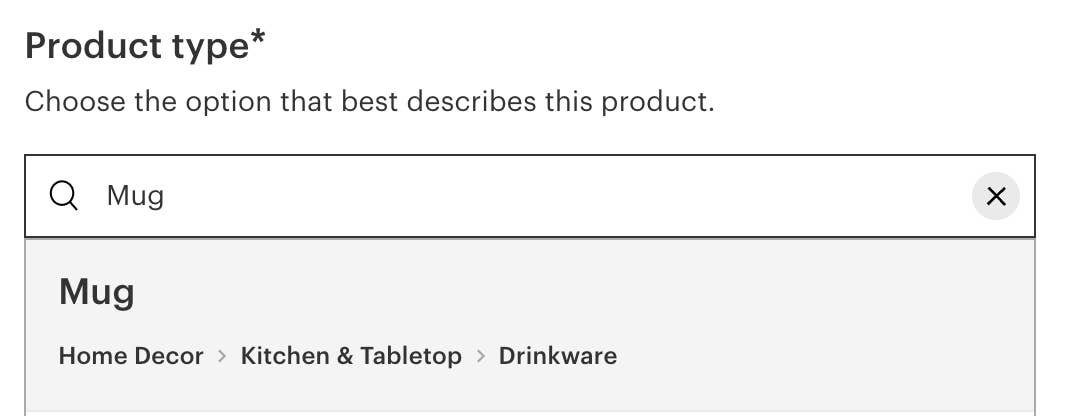1078x416 pixels.
Task: Click the chevron after Home Decor
Action: point(222,356)
